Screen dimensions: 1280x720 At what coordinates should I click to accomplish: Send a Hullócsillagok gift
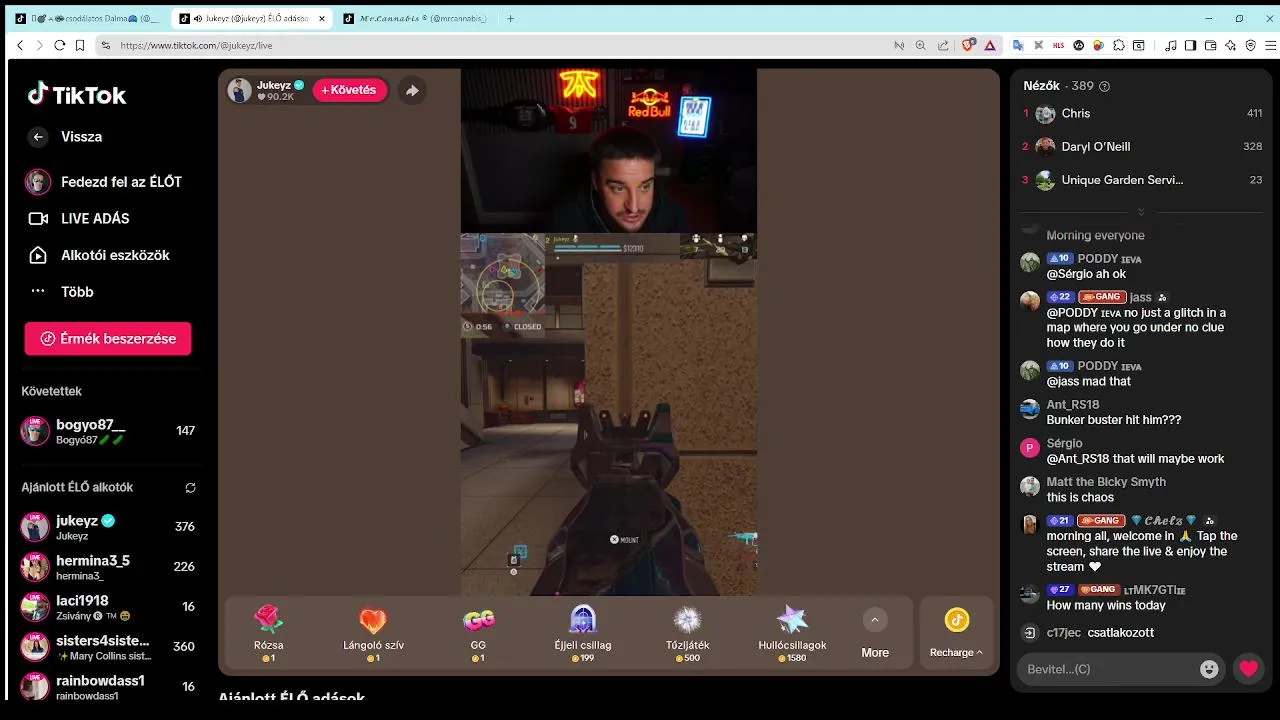[x=792, y=633]
